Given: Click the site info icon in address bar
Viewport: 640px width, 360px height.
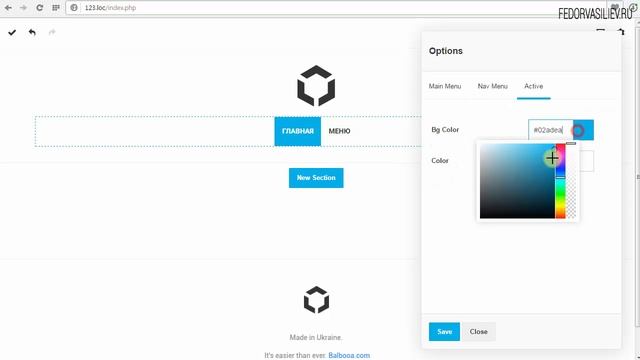Looking at the screenshot, I should 74,8.
